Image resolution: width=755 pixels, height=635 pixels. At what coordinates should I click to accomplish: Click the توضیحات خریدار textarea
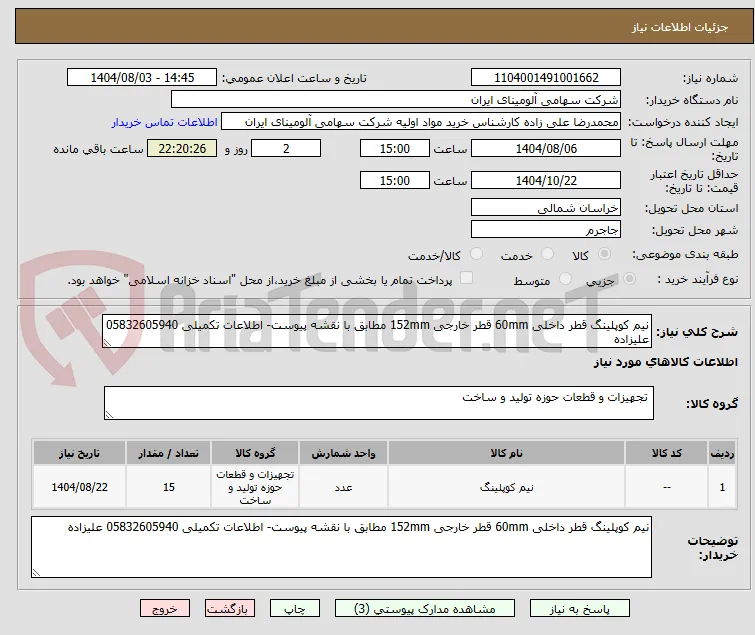tap(341, 547)
